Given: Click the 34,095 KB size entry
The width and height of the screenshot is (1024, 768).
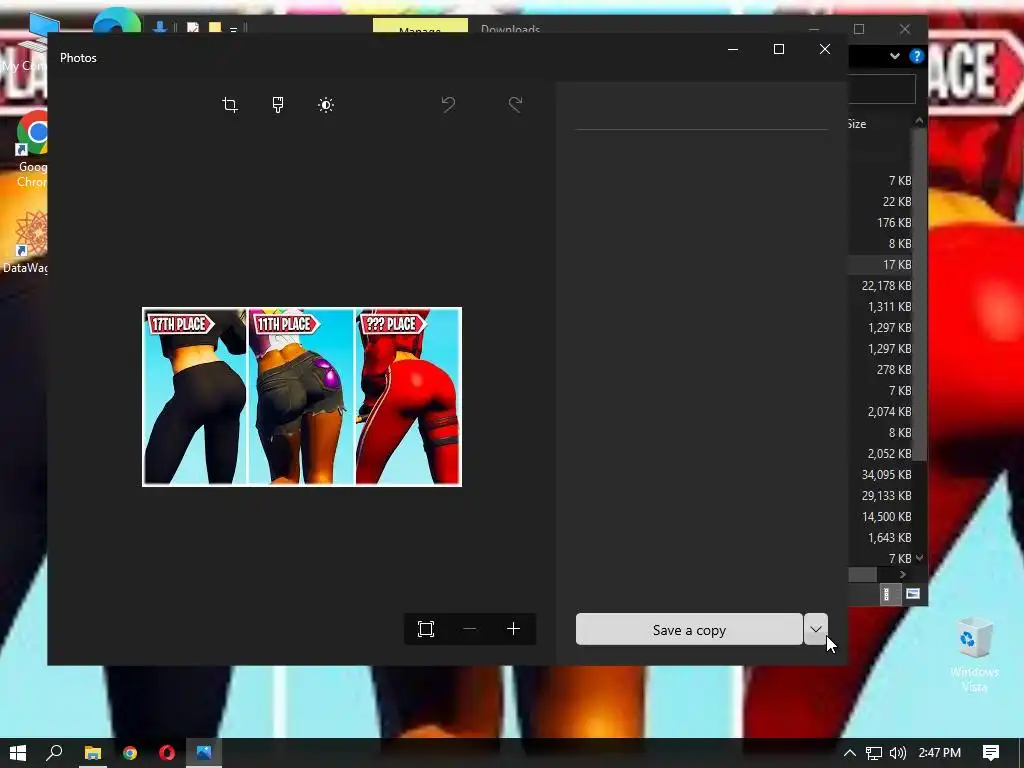Looking at the screenshot, I should (886, 475).
